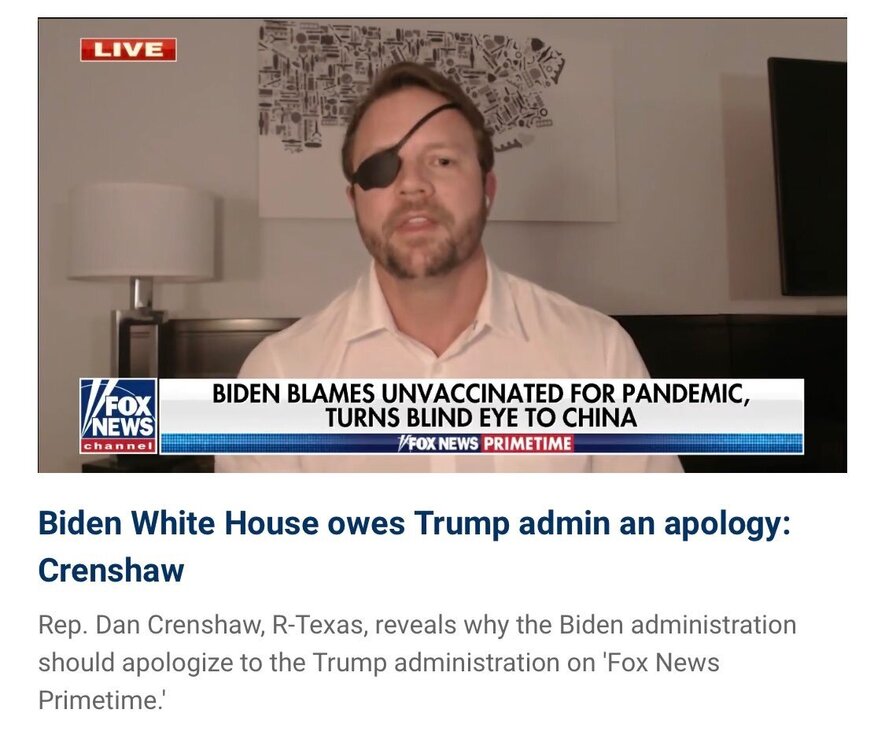The image size is (885, 750).
Task: Click the chyron line 'Biden Blames Unvaccinated for Pandemic'
Action: [481, 393]
